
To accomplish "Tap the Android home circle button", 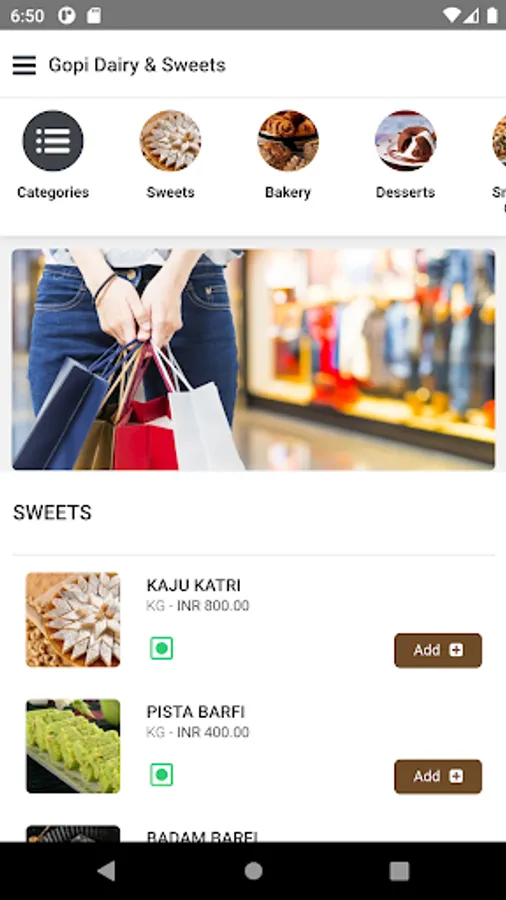I will 253,871.
